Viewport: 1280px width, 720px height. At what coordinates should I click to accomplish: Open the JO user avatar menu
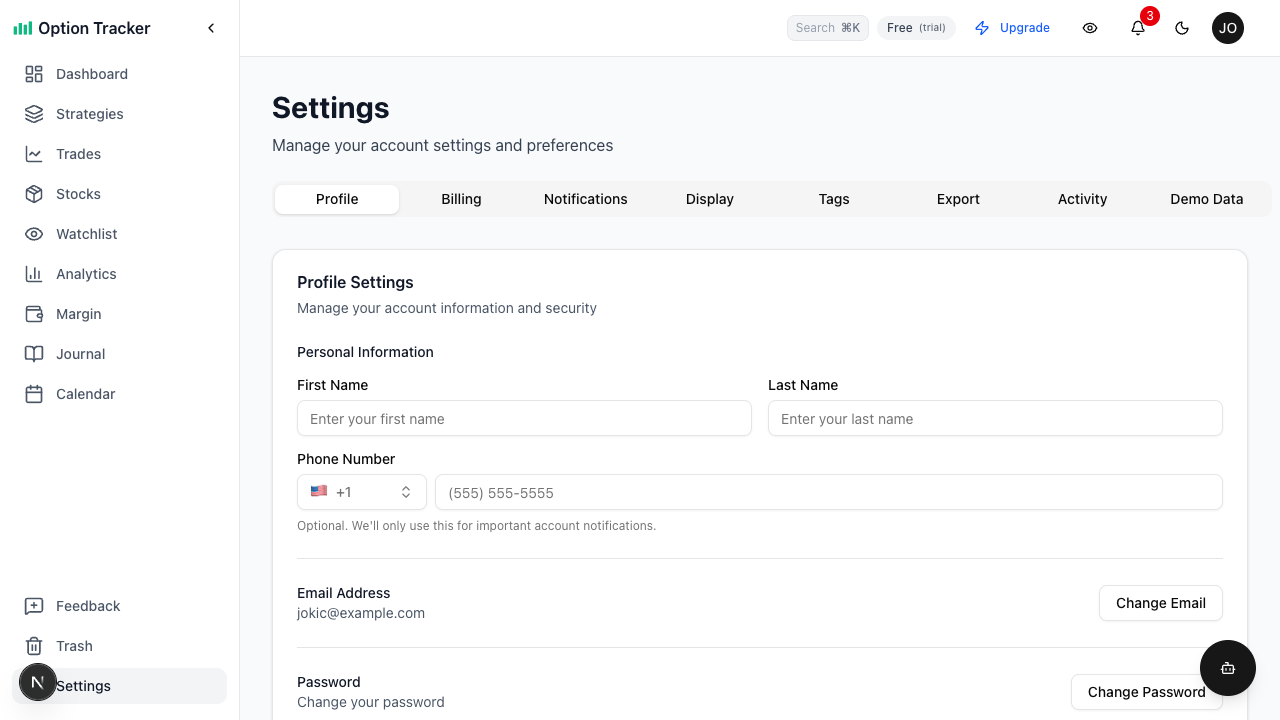click(1228, 28)
